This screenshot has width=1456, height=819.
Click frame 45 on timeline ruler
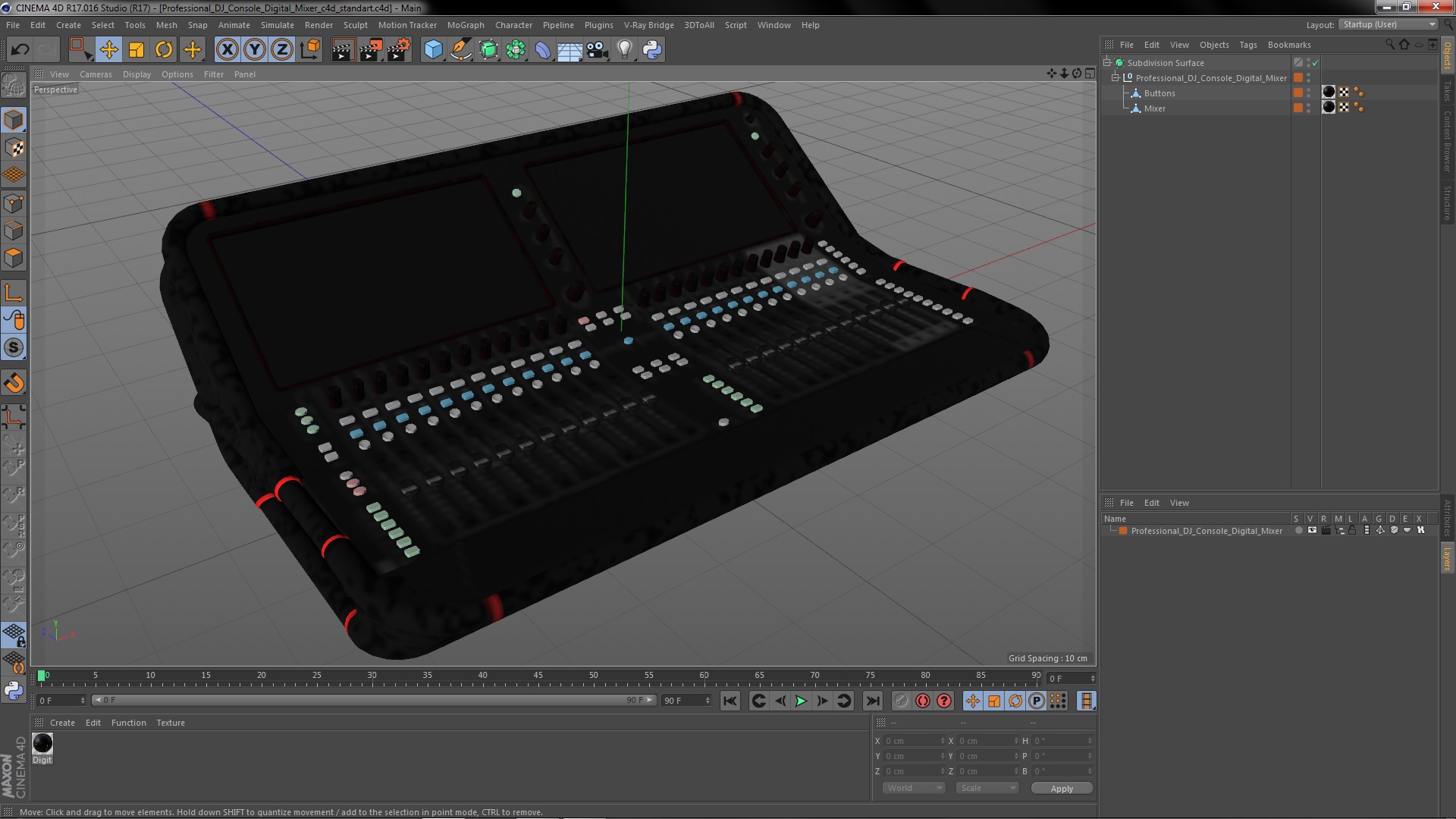click(x=538, y=675)
